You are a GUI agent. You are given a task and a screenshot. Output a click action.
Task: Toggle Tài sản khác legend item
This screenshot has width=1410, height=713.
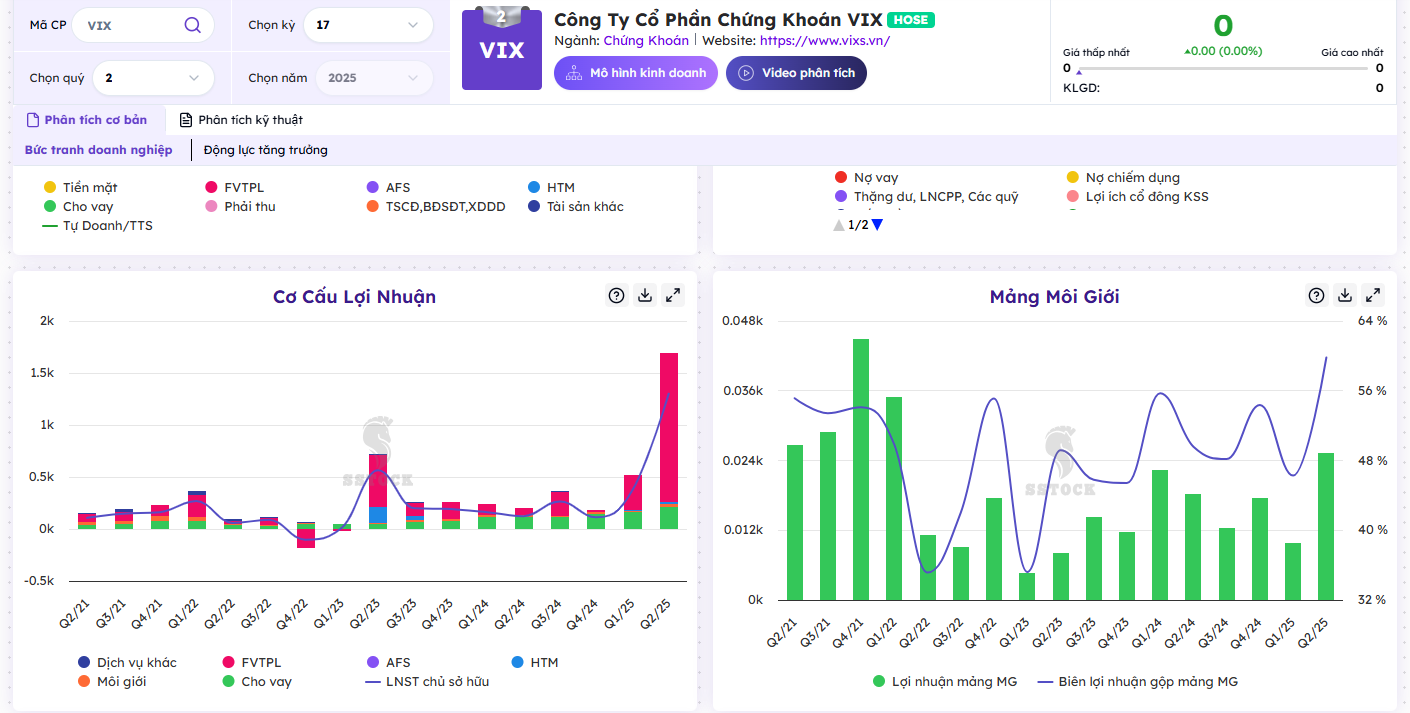coord(575,206)
